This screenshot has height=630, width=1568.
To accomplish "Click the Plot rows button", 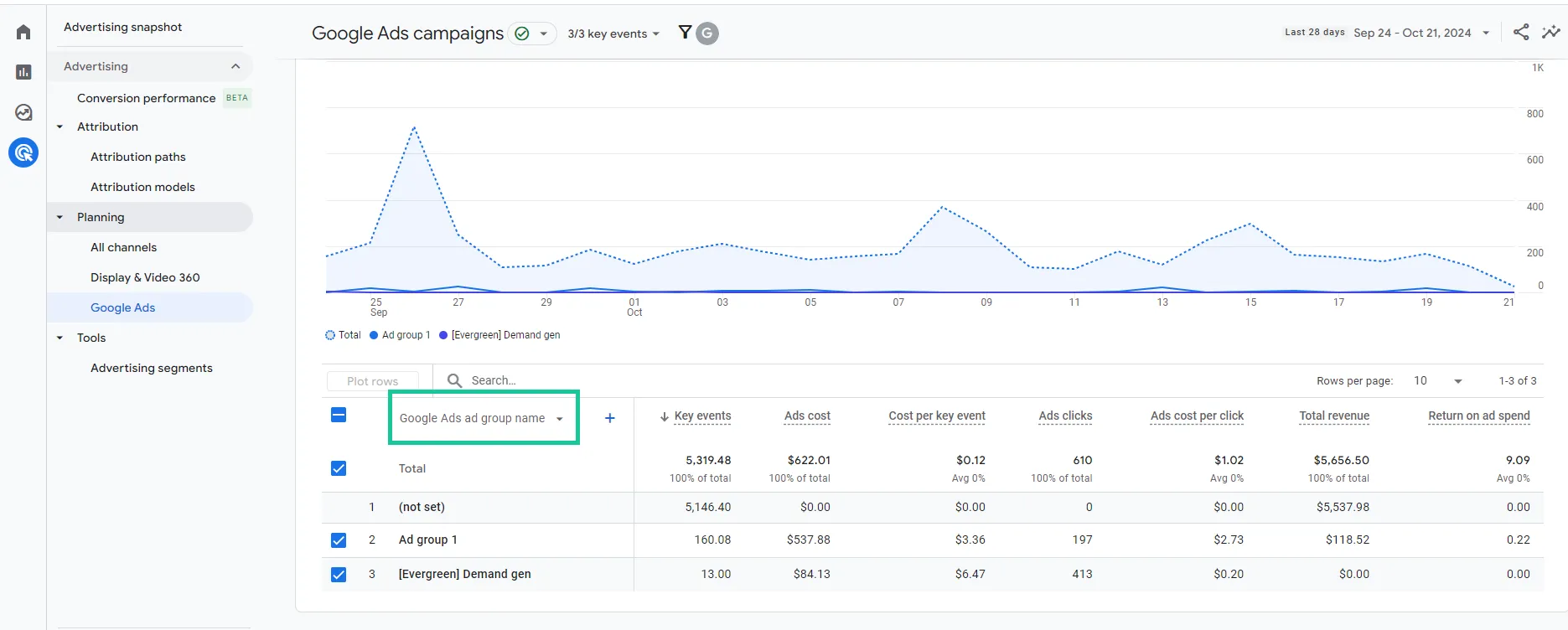I will tap(373, 381).
